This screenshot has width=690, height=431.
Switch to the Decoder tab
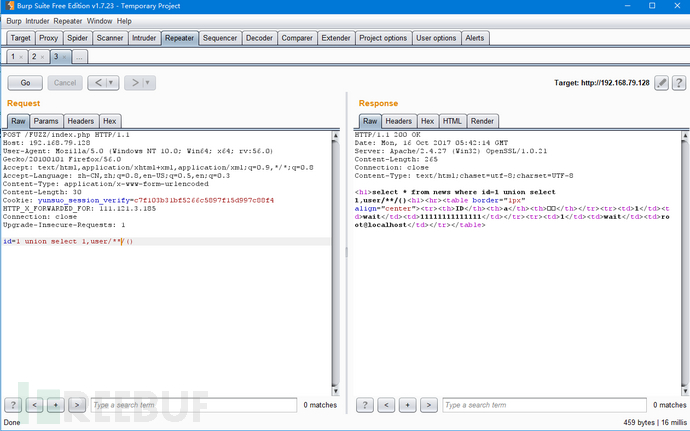[259, 38]
